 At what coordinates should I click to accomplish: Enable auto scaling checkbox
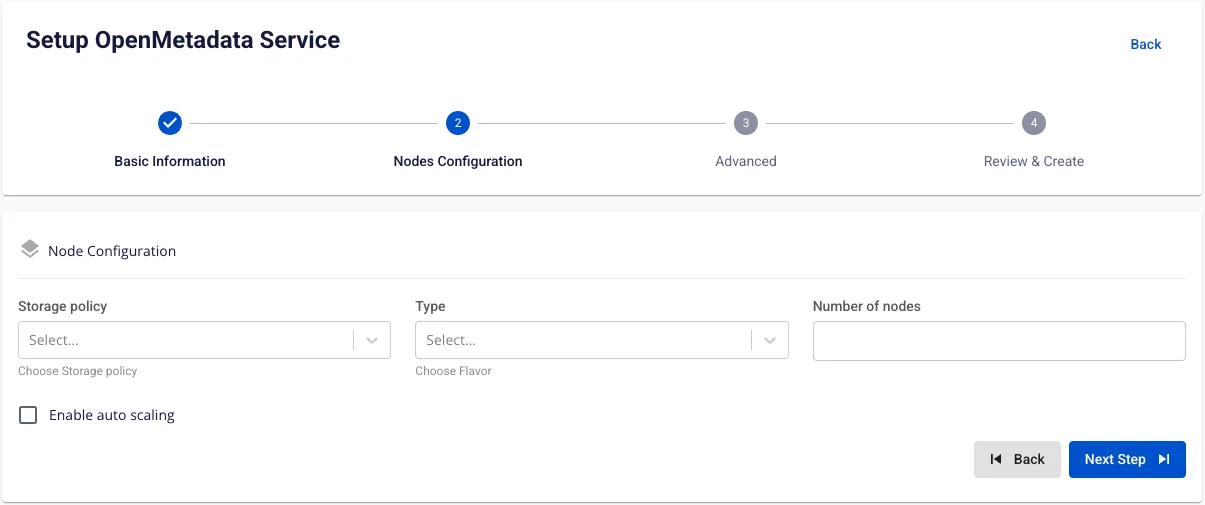[x=28, y=415]
